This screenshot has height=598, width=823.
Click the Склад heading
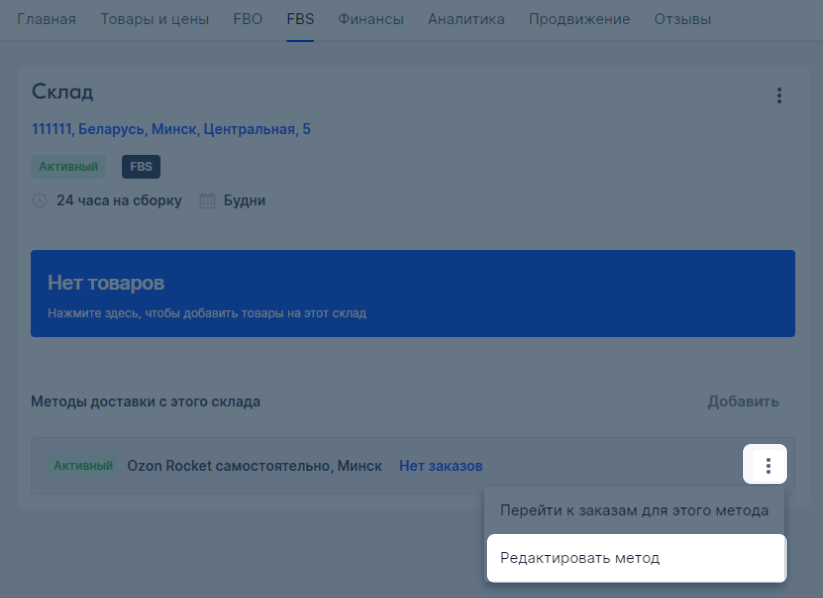click(62, 92)
